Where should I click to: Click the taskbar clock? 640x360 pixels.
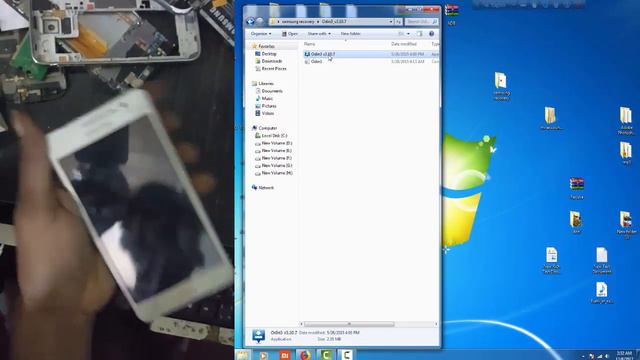point(624,355)
